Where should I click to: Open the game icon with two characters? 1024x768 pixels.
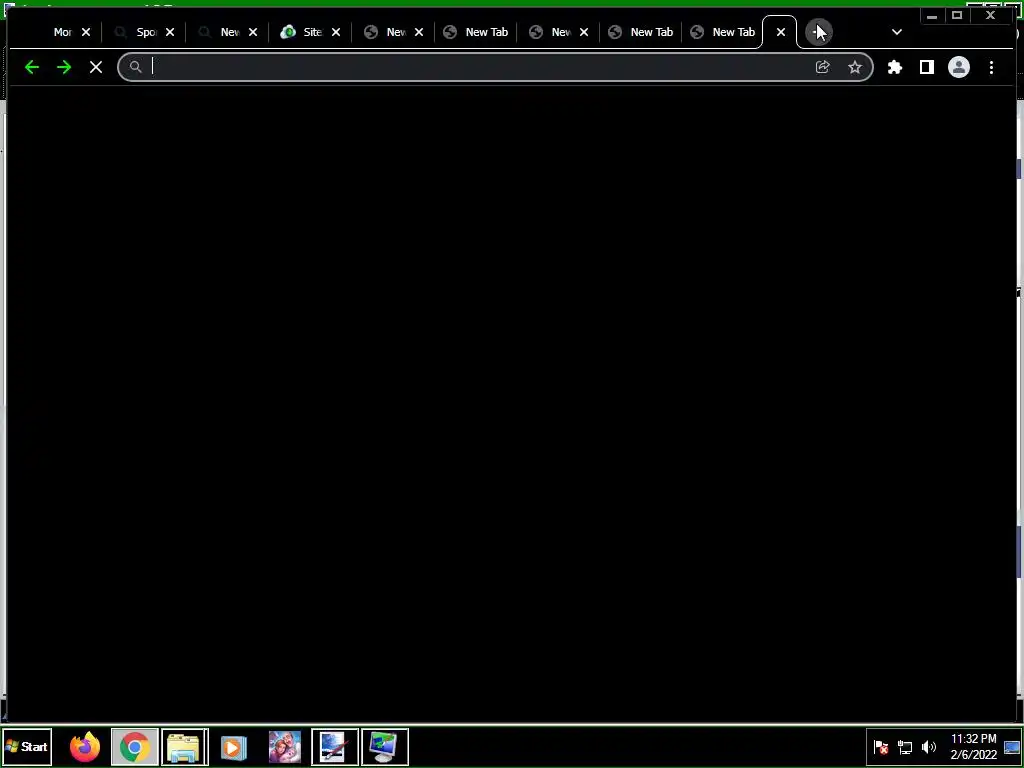click(285, 746)
